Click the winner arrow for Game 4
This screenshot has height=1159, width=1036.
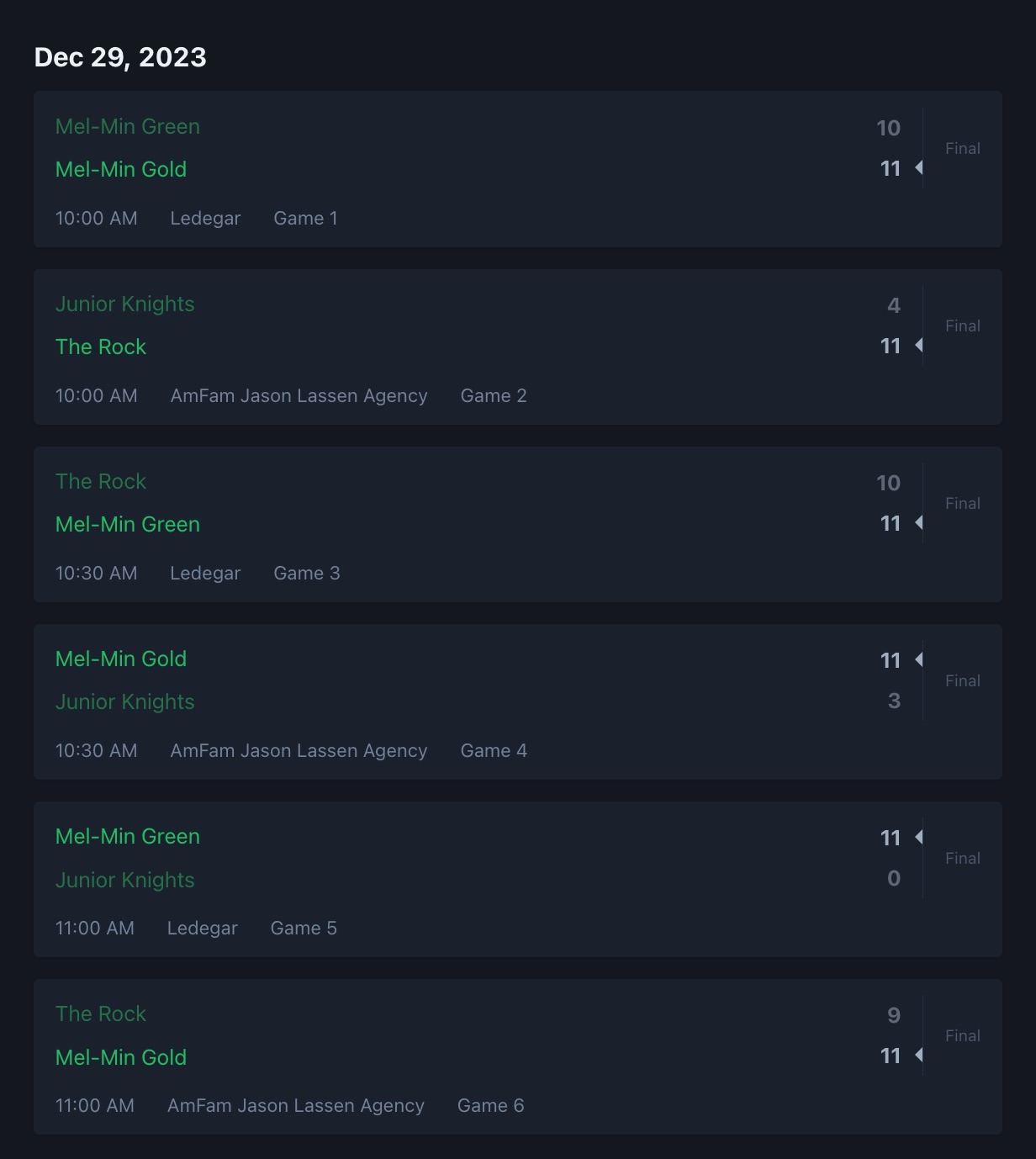pyautogui.click(x=919, y=659)
